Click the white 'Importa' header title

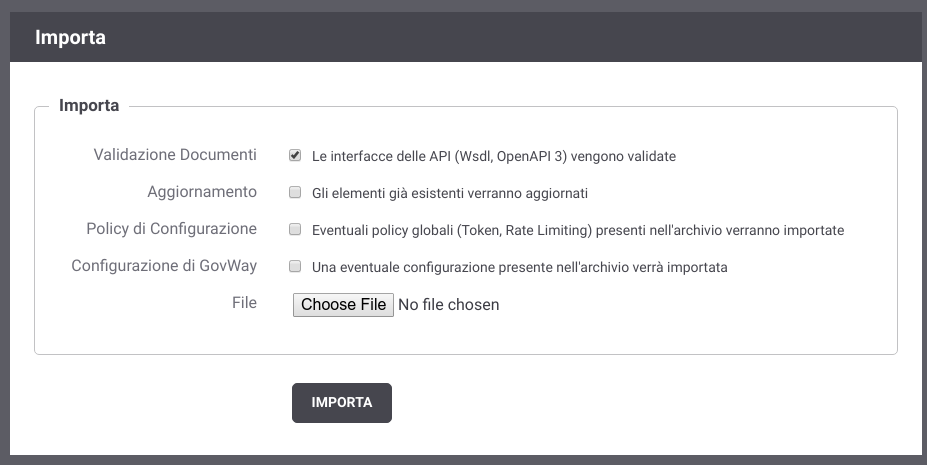[x=70, y=37]
